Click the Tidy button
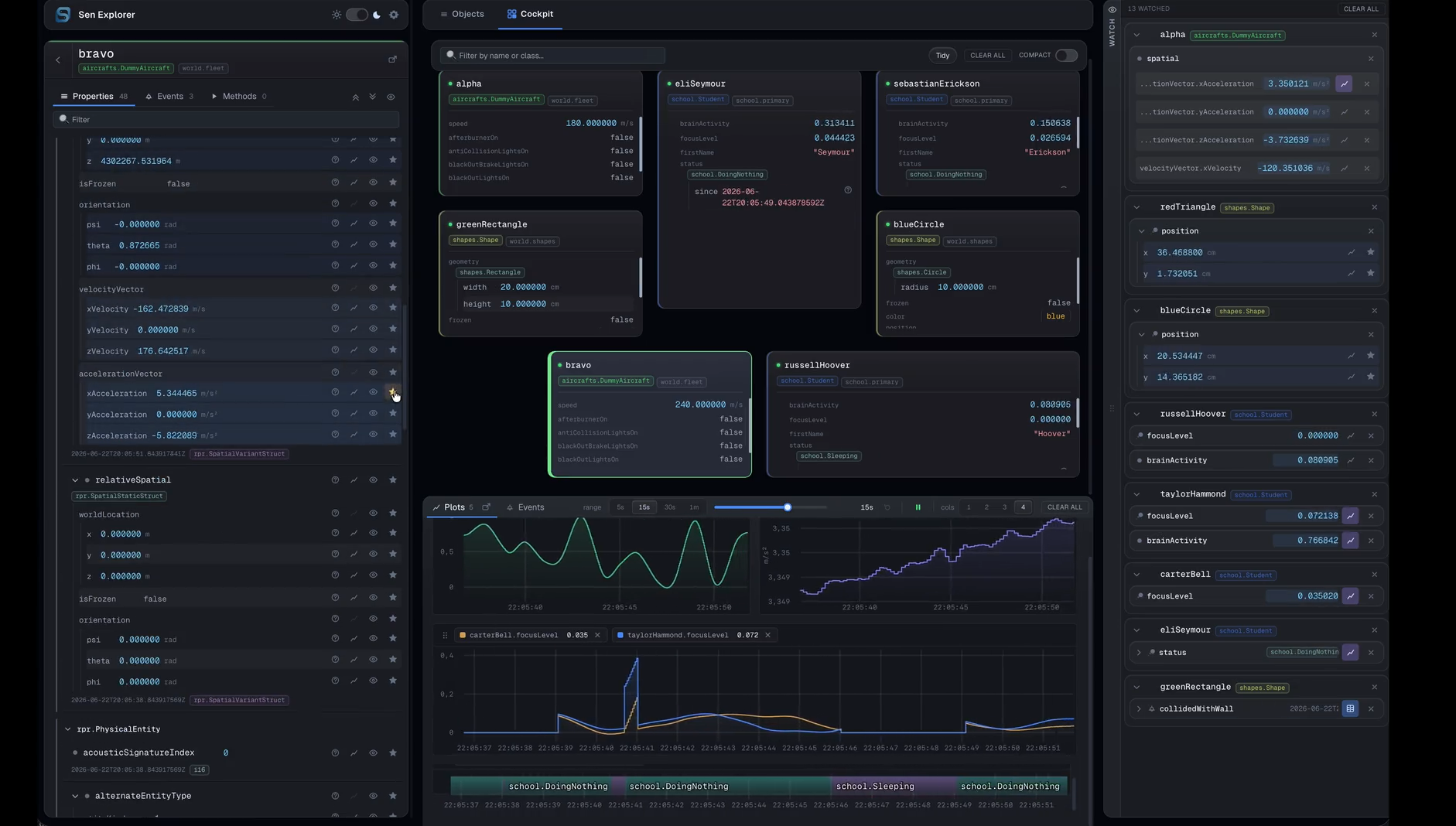The height and width of the screenshot is (826, 1456). (x=942, y=56)
